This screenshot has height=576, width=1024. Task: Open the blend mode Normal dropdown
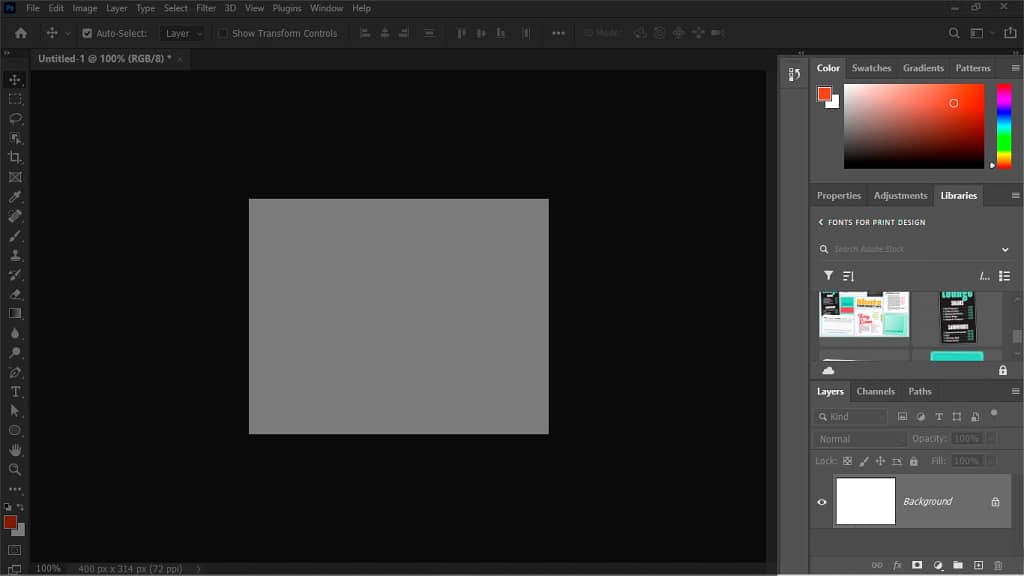click(x=860, y=439)
